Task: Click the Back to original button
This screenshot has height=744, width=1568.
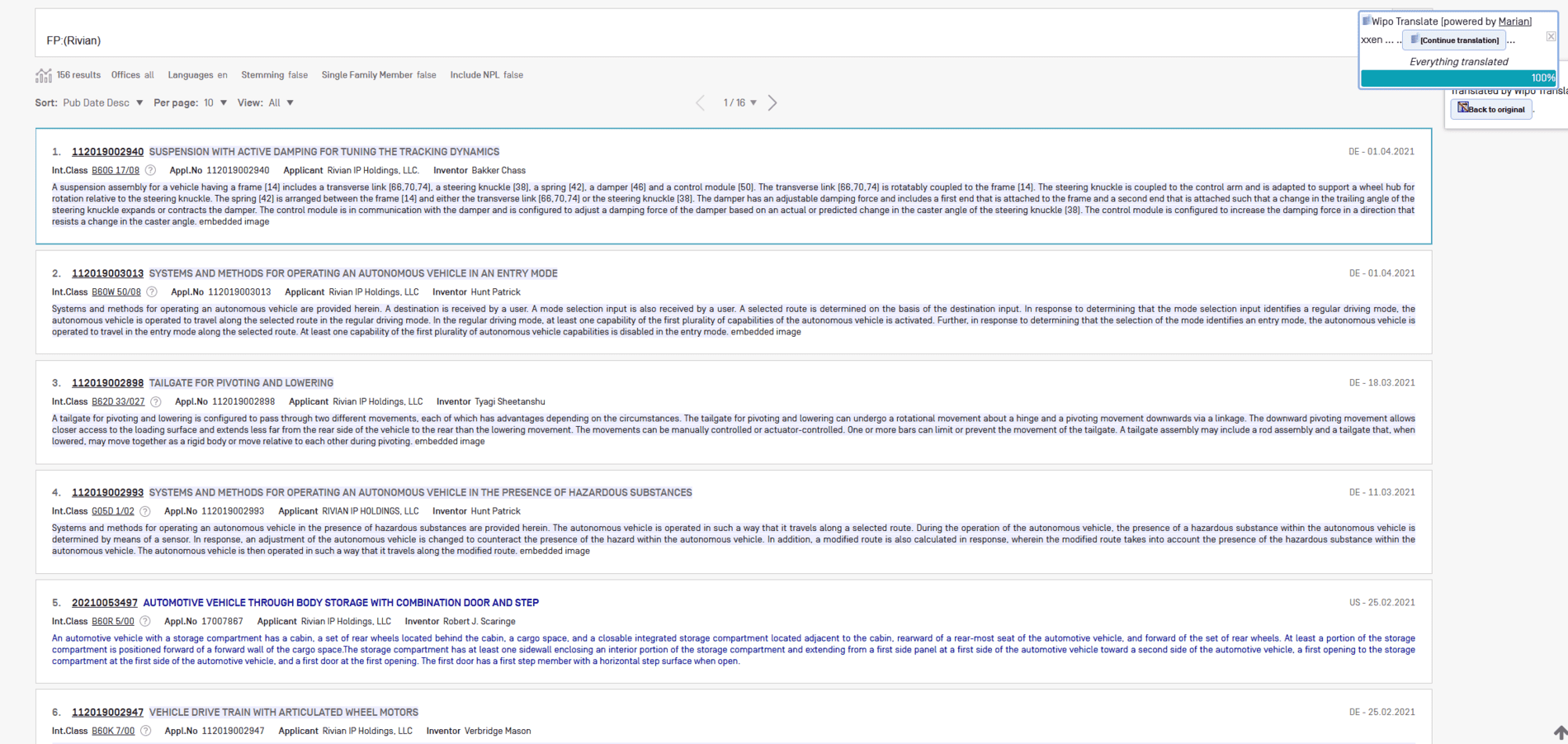Action: (x=1491, y=109)
